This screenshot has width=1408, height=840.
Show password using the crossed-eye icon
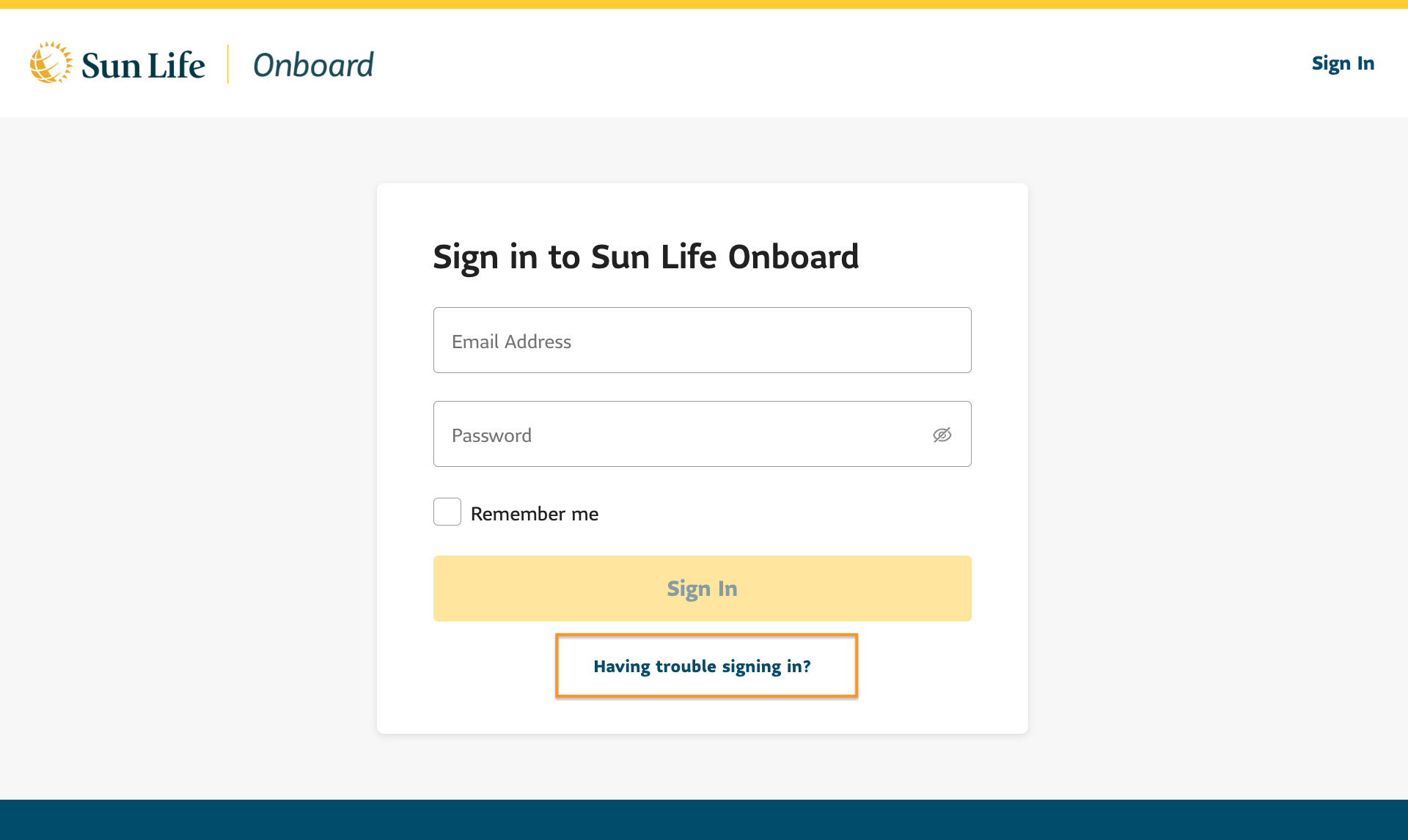[942, 435]
